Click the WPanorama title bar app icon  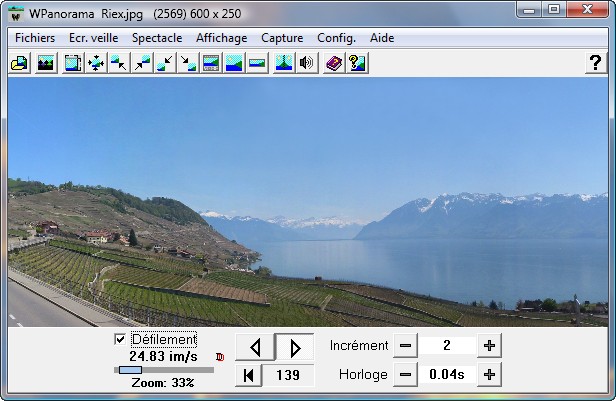point(16,14)
